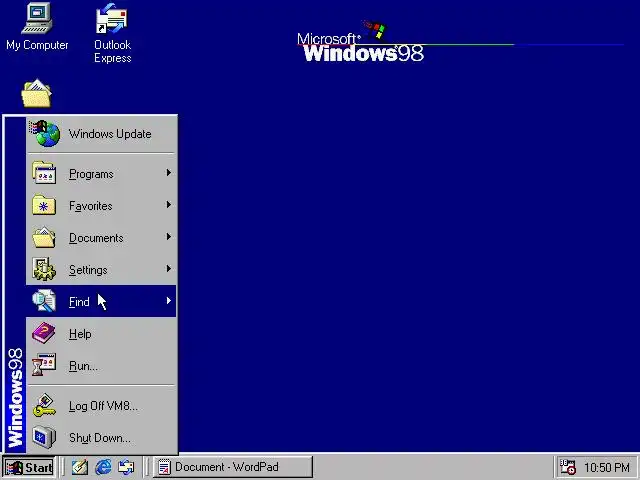
Task: Choose Documents in the Start menu
Action: (101, 237)
